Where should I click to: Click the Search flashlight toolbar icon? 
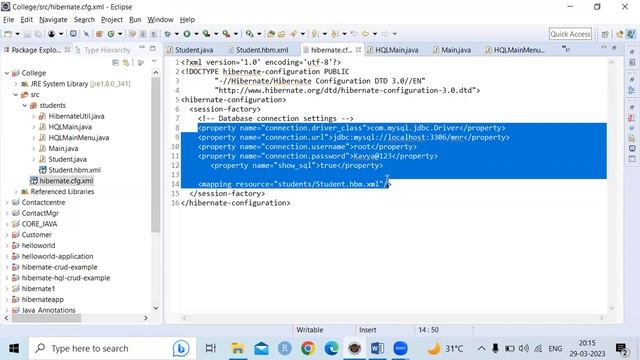tap(293, 34)
